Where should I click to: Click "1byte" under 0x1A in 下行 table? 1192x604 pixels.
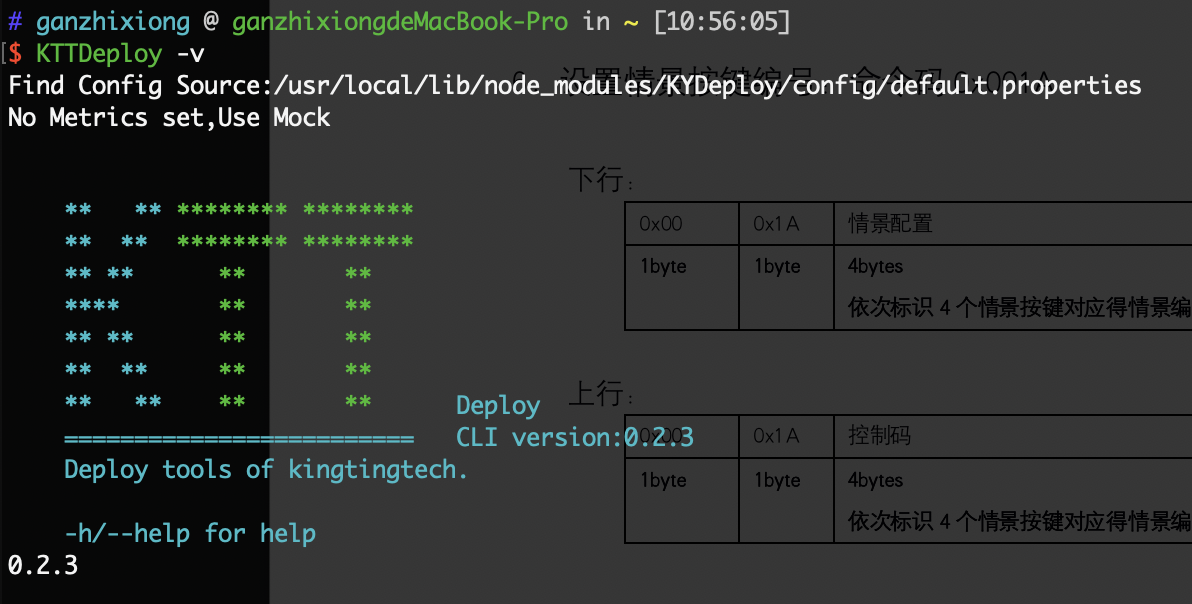[777, 267]
